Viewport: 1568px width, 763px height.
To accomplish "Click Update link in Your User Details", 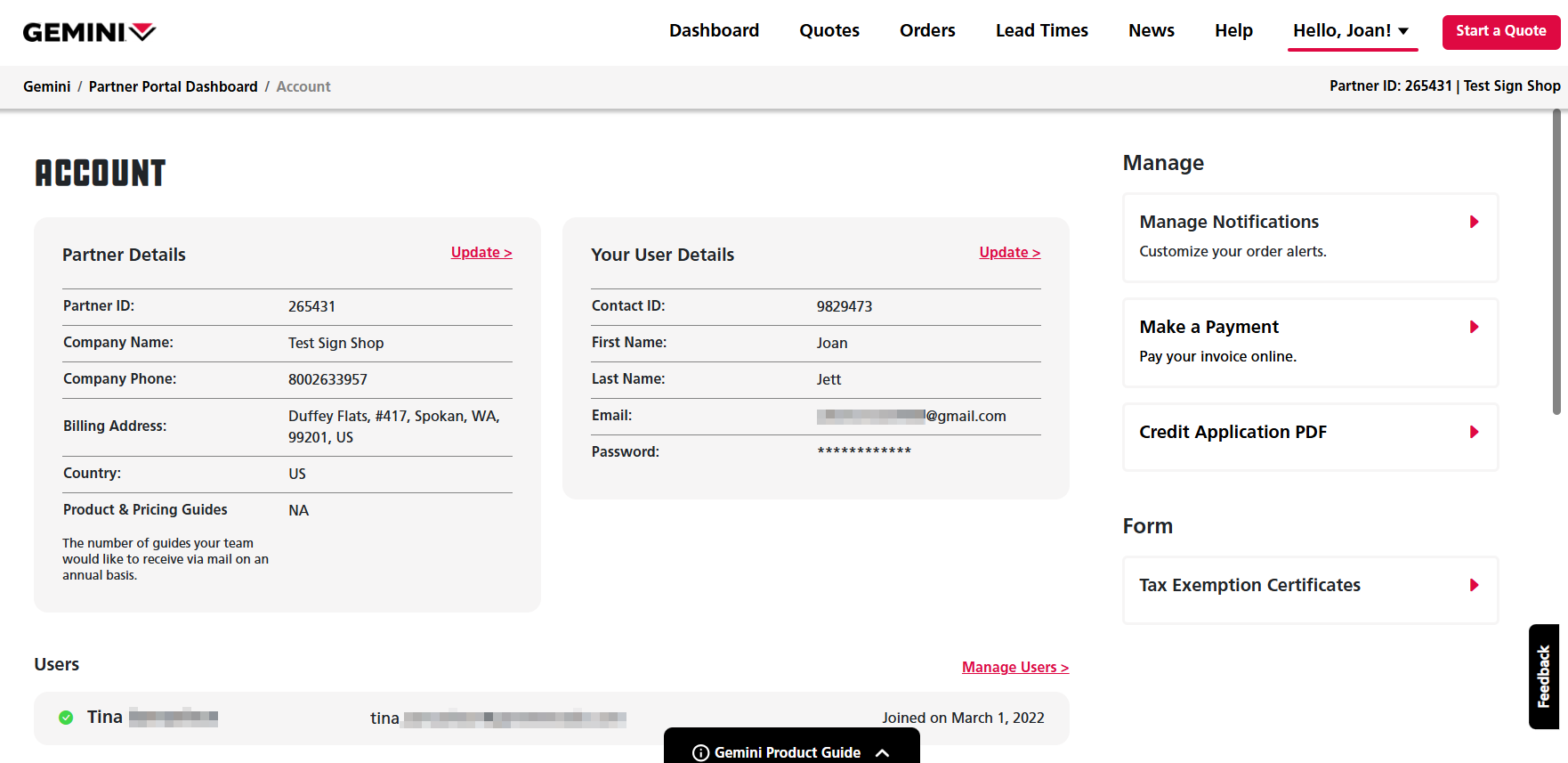I will pyautogui.click(x=1009, y=253).
